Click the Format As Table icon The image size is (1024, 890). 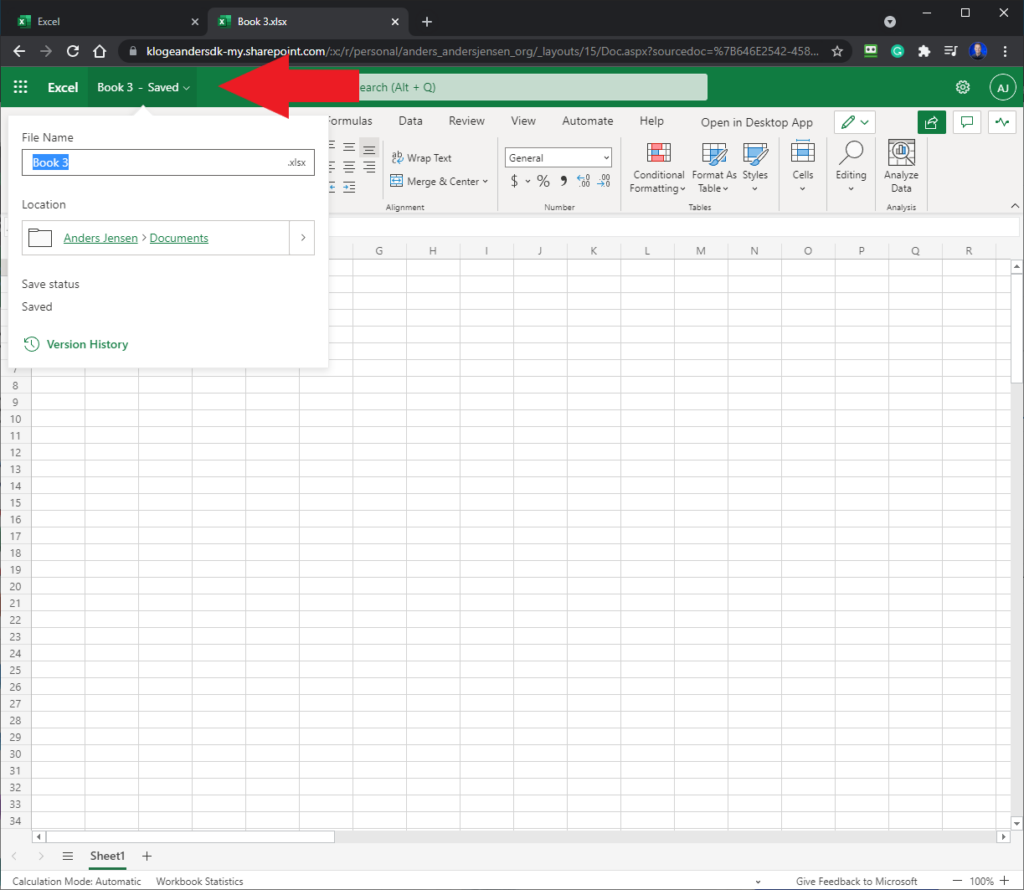click(714, 153)
